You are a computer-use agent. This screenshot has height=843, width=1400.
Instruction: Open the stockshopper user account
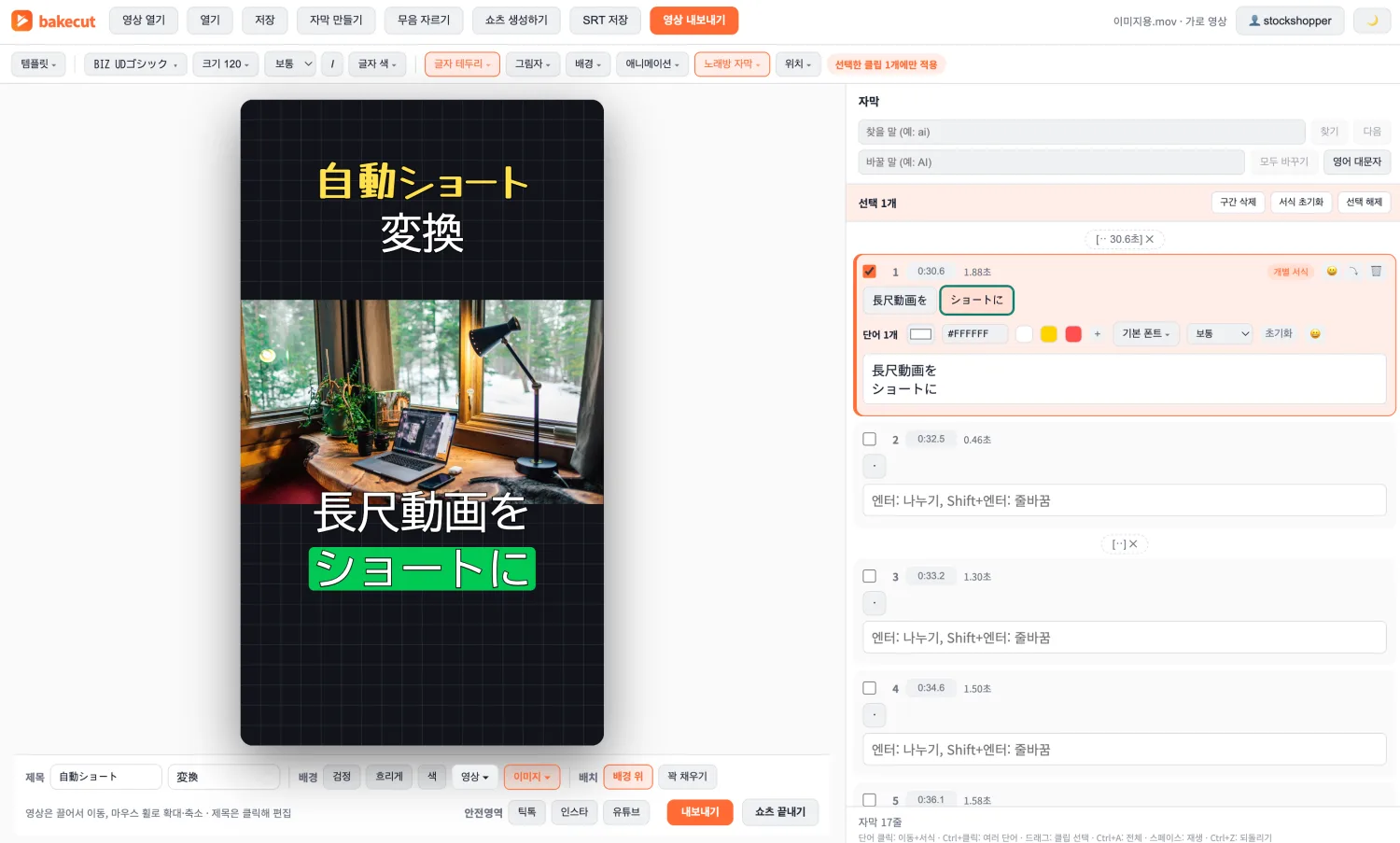tap(1290, 21)
